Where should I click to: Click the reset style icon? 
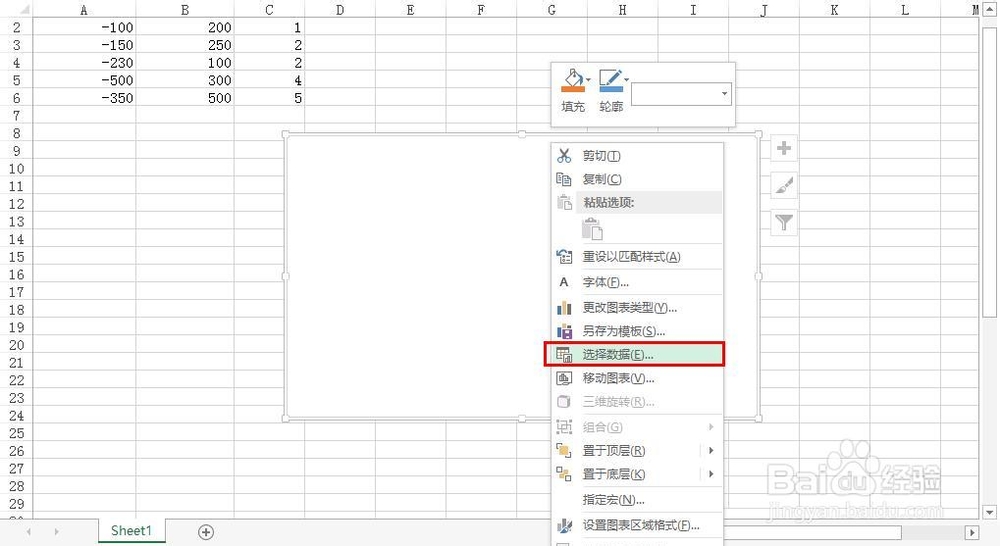(564, 256)
